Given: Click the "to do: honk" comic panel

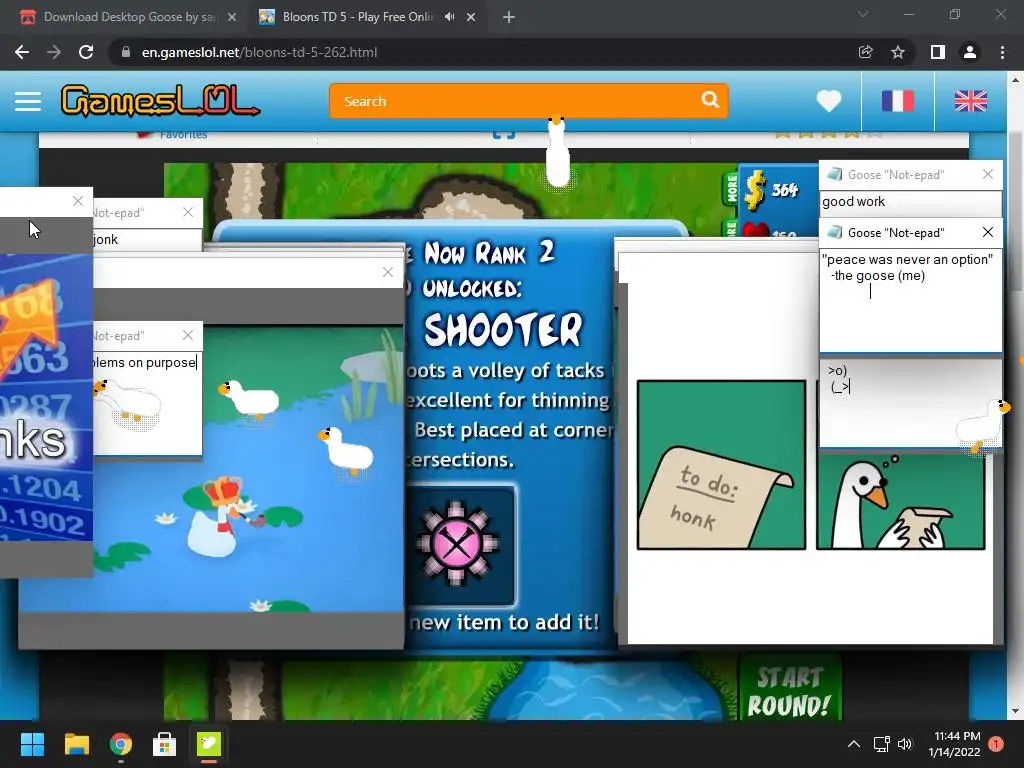Looking at the screenshot, I should (x=721, y=465).
